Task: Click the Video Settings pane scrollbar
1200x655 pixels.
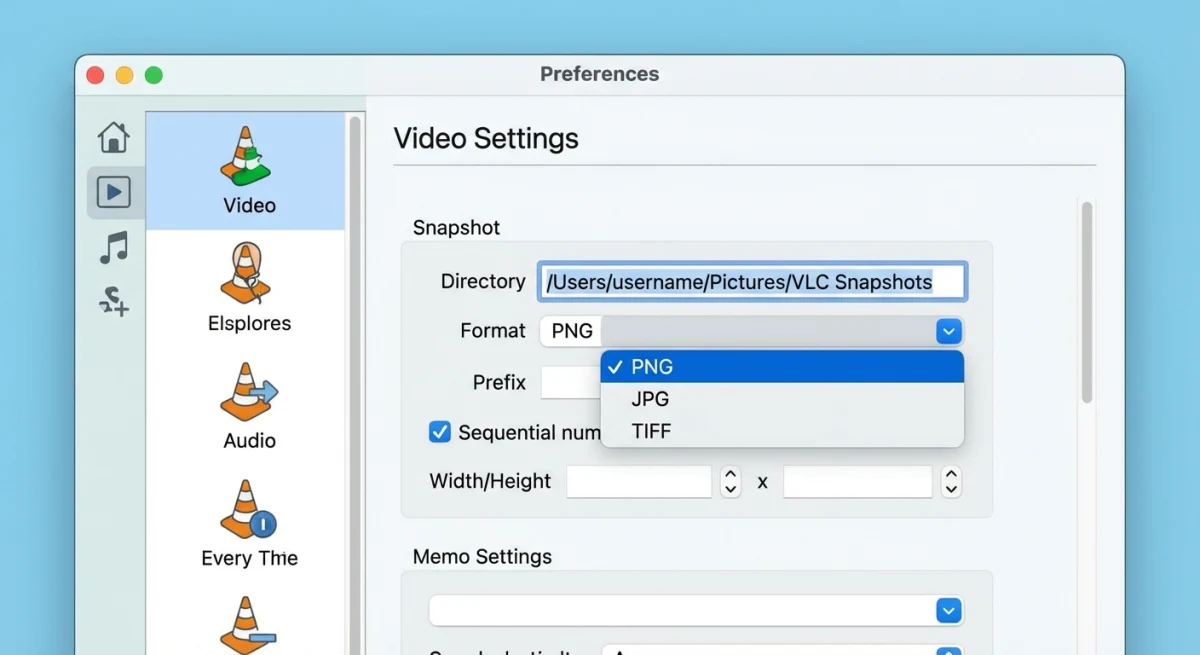Action: coord(1087,302)
